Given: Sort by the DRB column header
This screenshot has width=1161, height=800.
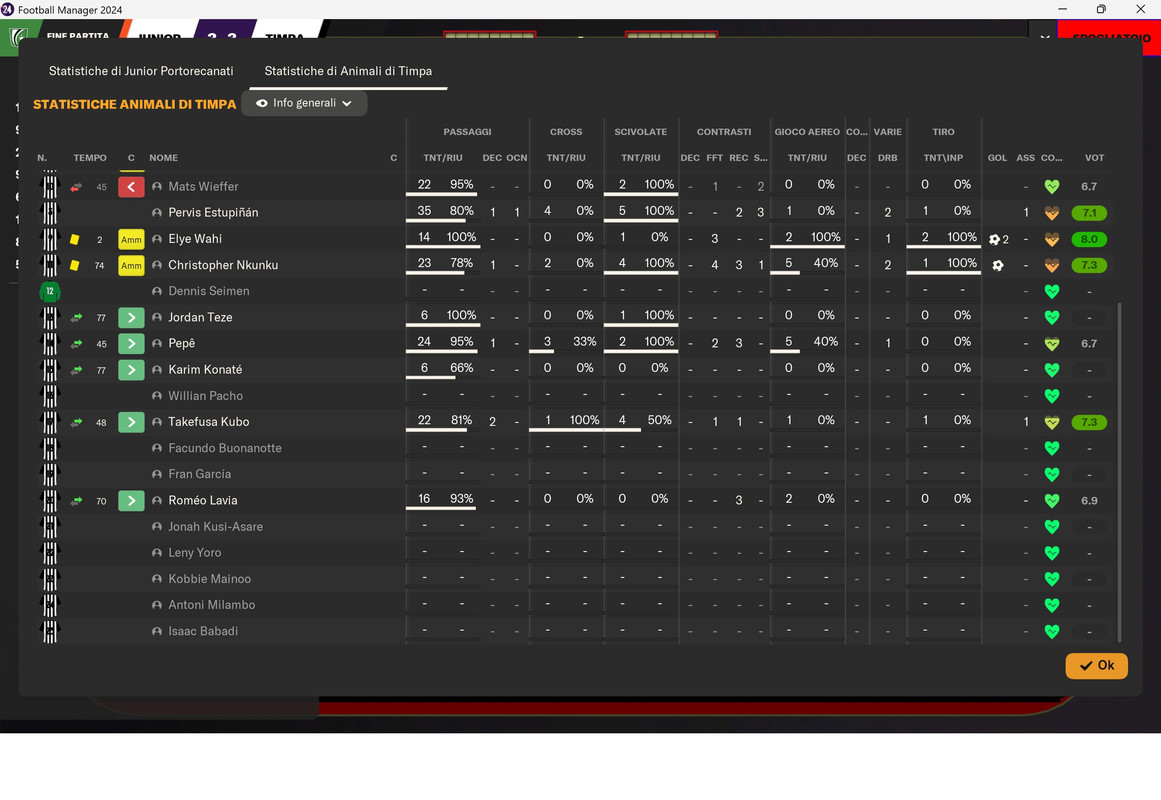Looking at the screenshot, I should [x=887, y=158].
